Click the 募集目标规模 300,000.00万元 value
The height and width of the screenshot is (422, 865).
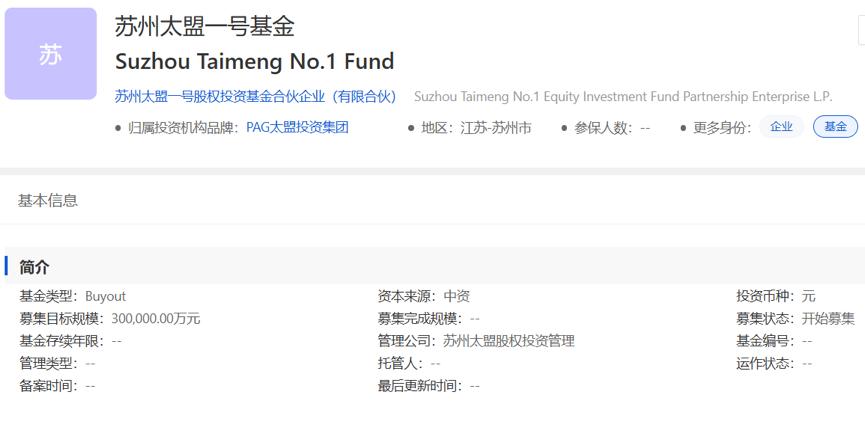coord(156,318)
